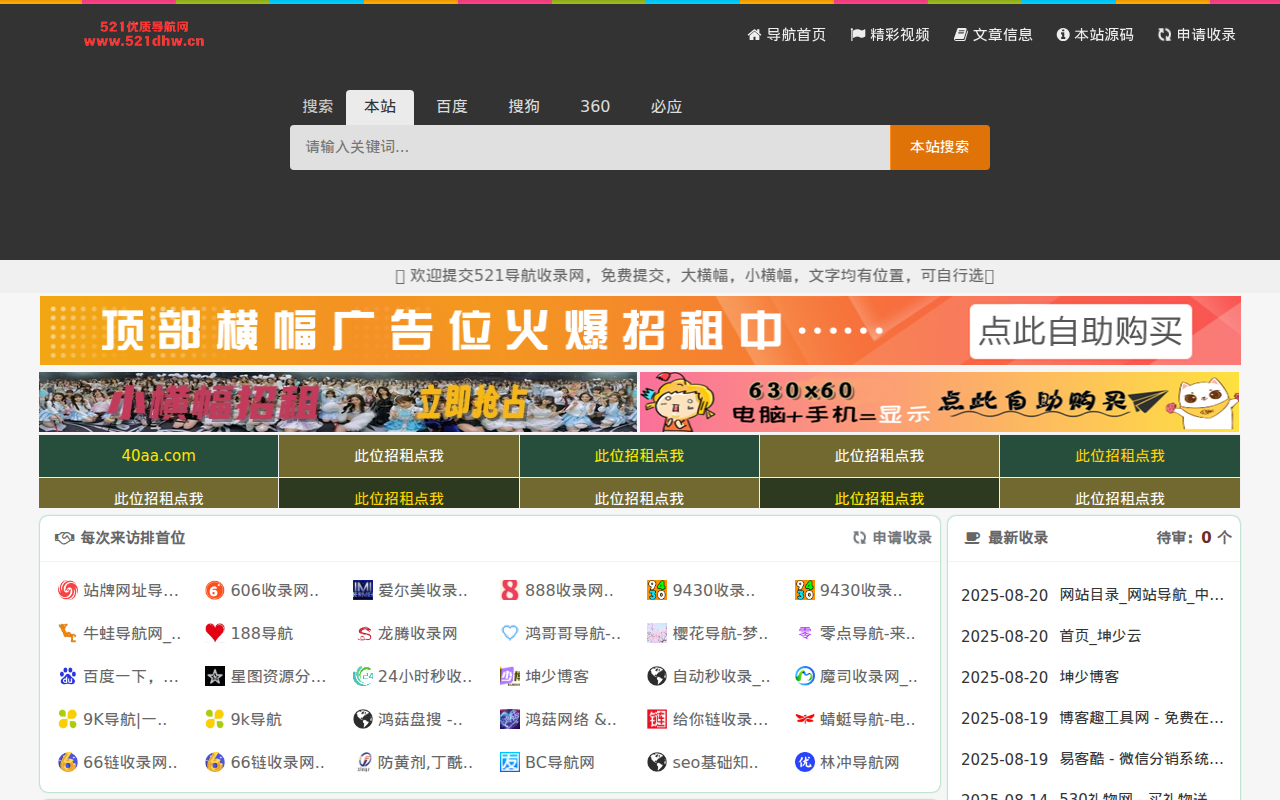Screen dimensions: 1280x800
Task: Click the refresh icon beside top 申请收录
Action: (1165, 35)
